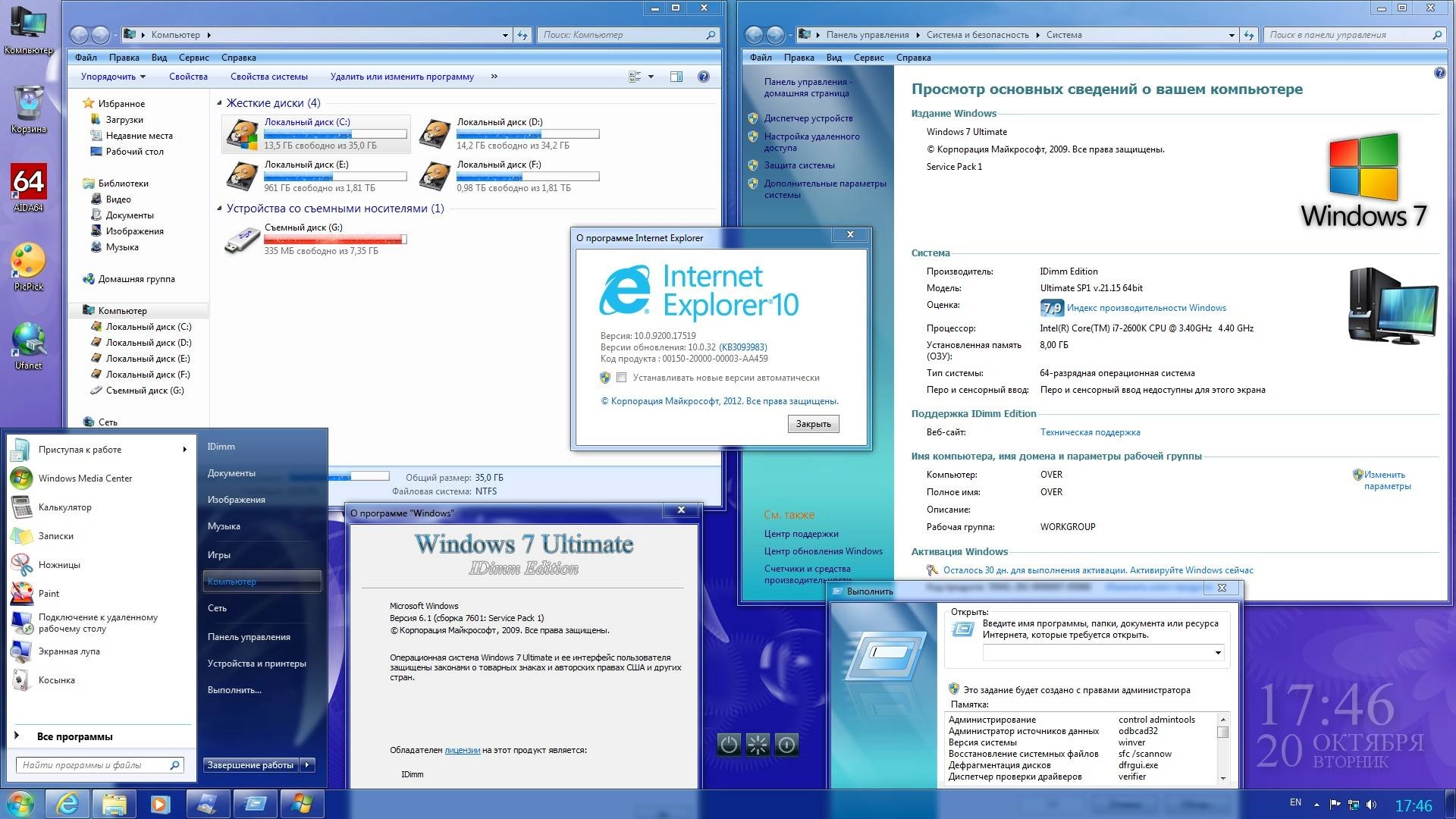Toggle automatic install of new IE versions
The image size is (1456, 819).
click(622, 378)
